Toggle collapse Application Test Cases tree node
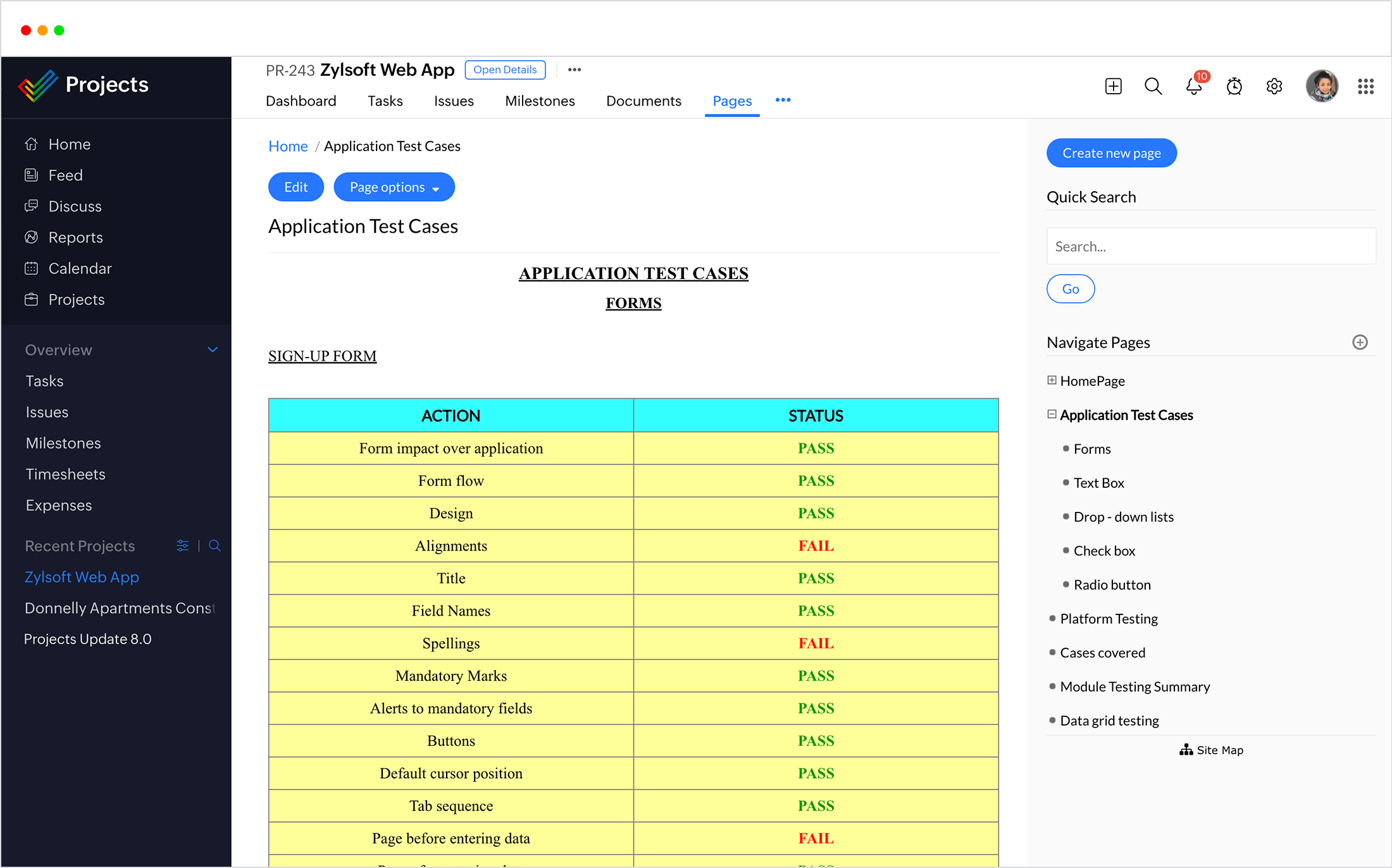 coord(1051,414)
